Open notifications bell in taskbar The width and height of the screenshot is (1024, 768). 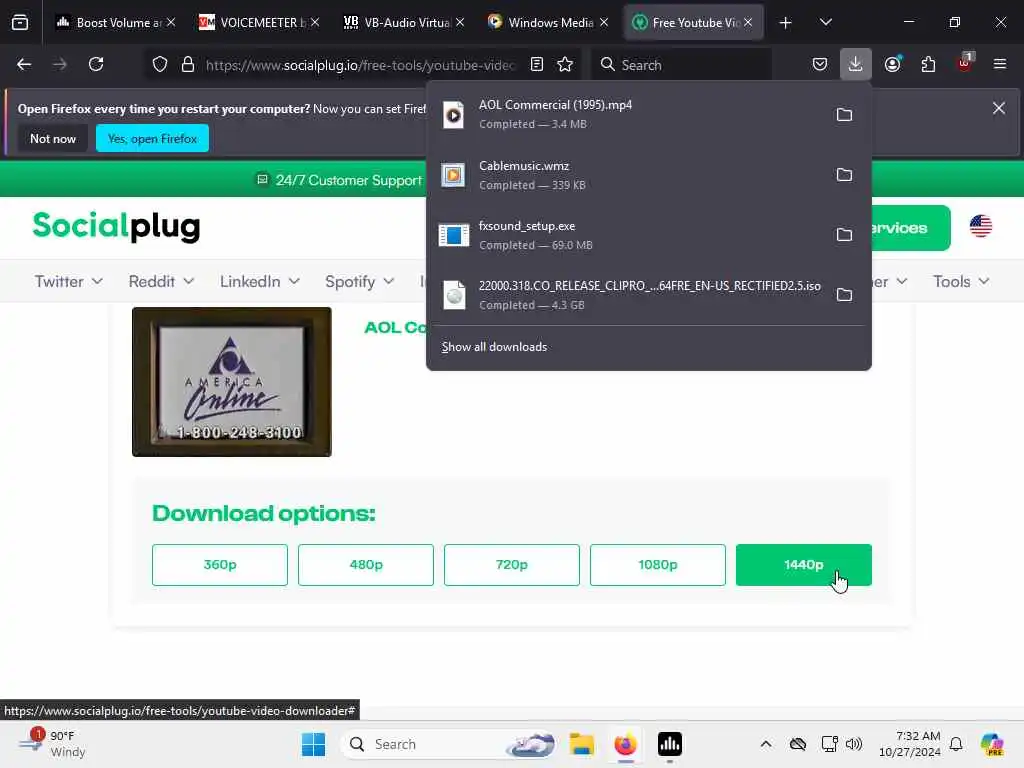pos(956,744)
